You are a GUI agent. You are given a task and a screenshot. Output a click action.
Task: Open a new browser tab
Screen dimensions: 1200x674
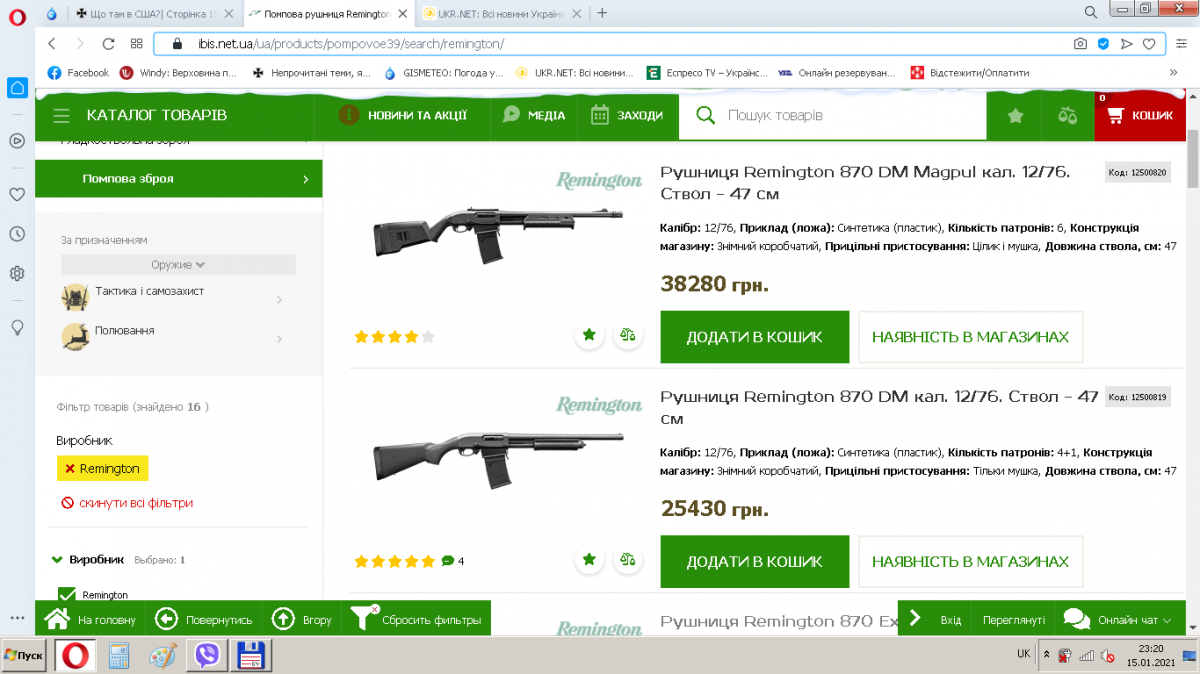pyautogui.click(x=602, y=13)
